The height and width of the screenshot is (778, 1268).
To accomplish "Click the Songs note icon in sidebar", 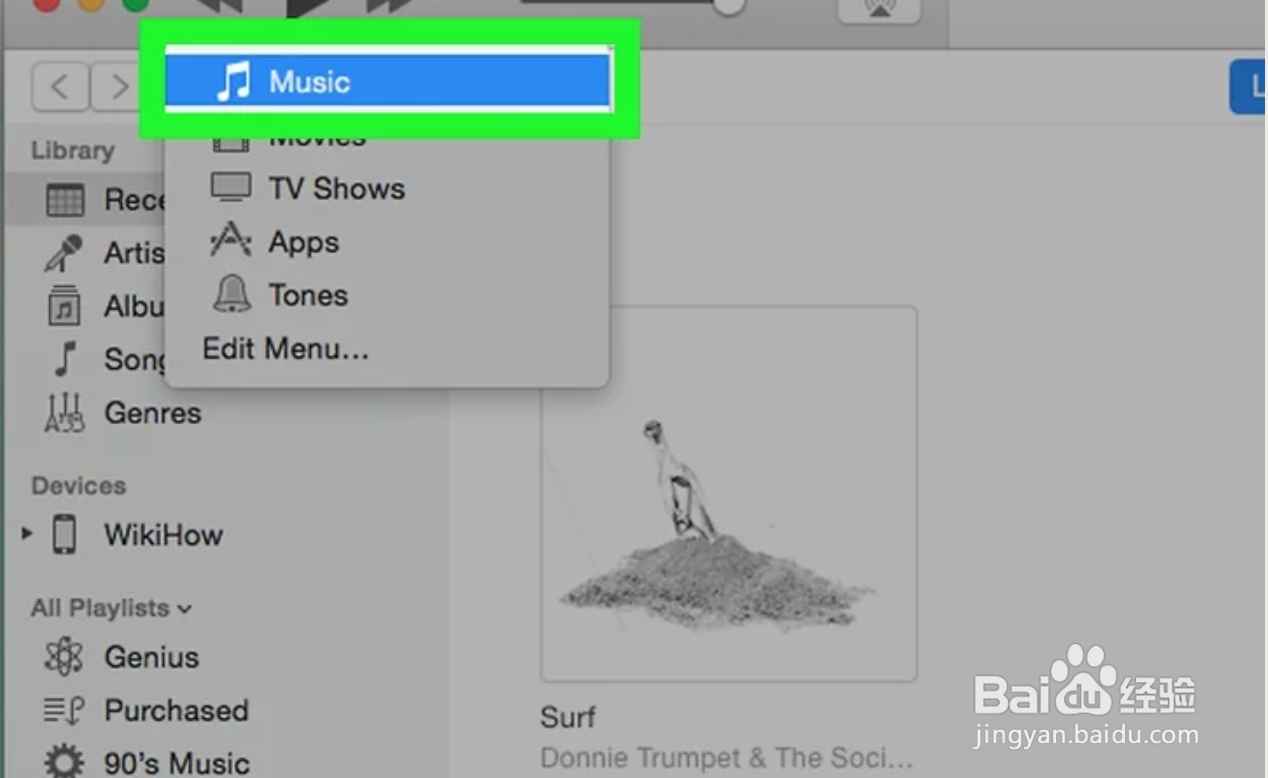I will pos(65,359).
